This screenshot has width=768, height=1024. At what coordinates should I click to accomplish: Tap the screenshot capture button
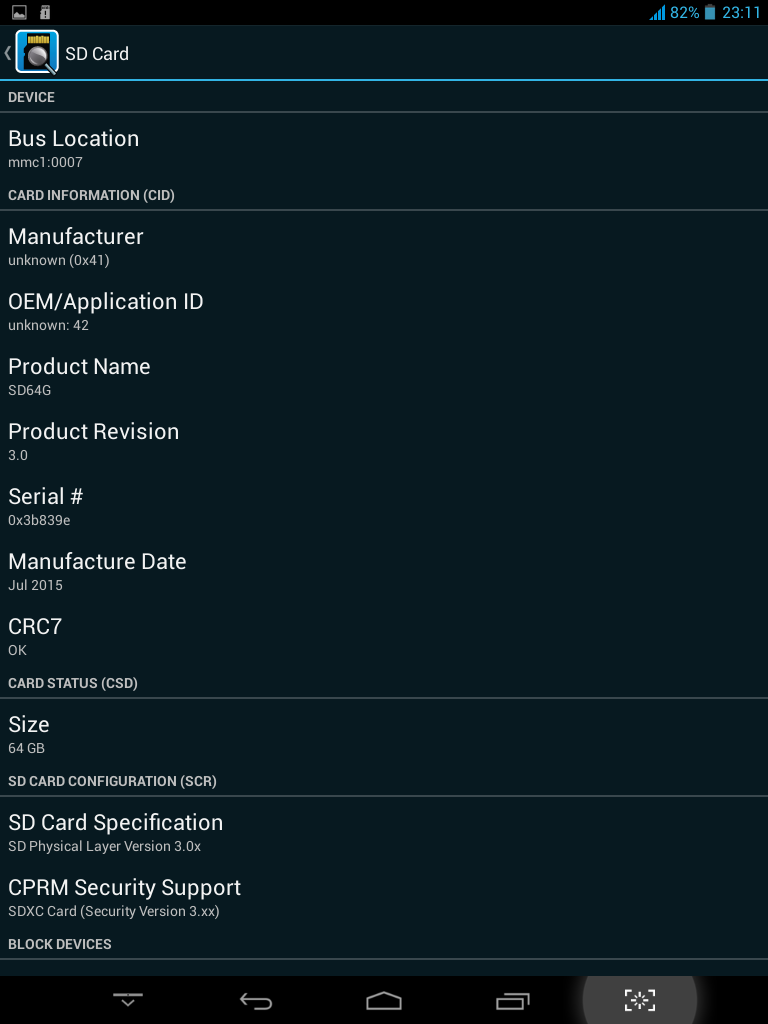[x=639, y=1000]
